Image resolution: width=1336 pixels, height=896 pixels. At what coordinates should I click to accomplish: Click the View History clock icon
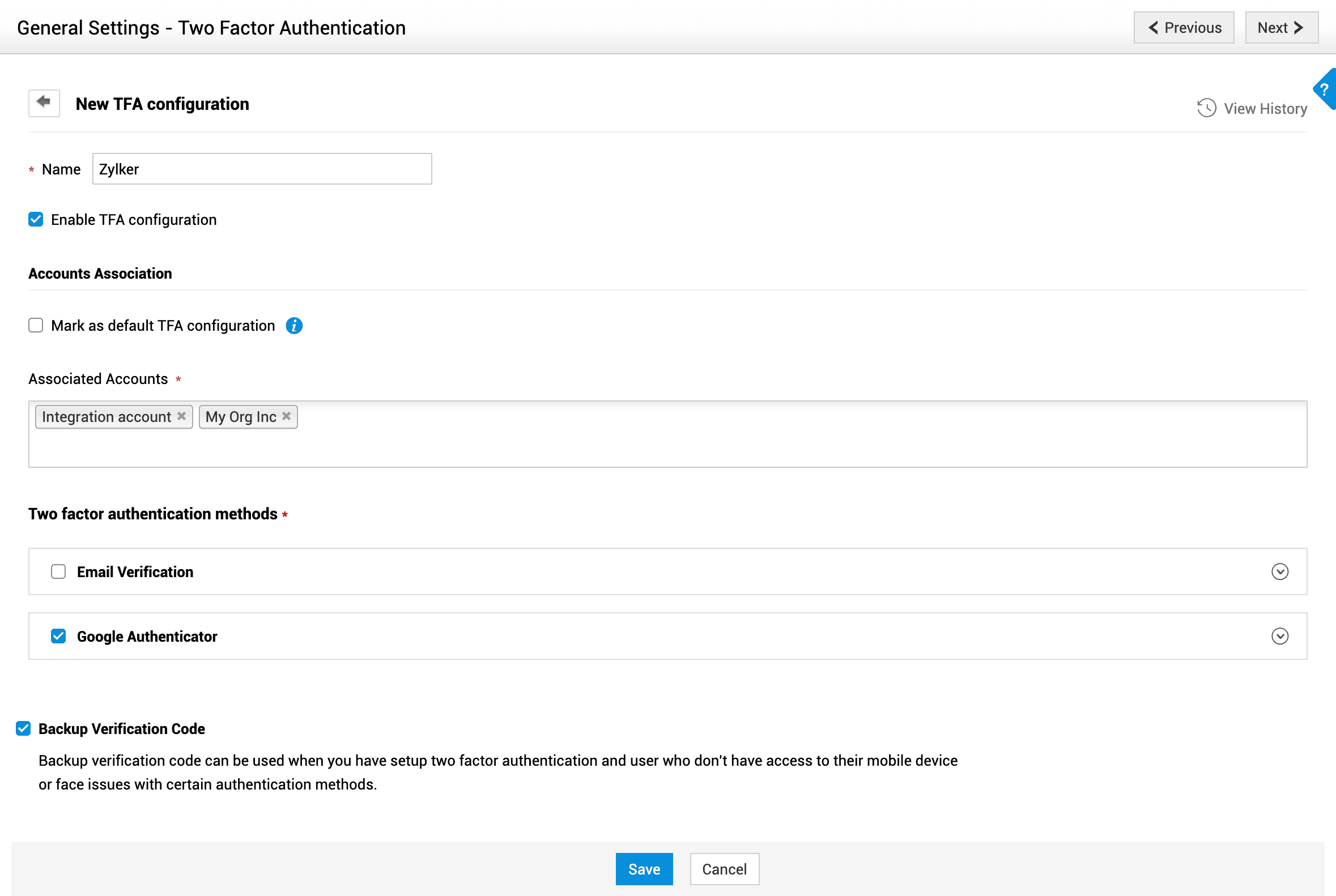pos(1206,108)
